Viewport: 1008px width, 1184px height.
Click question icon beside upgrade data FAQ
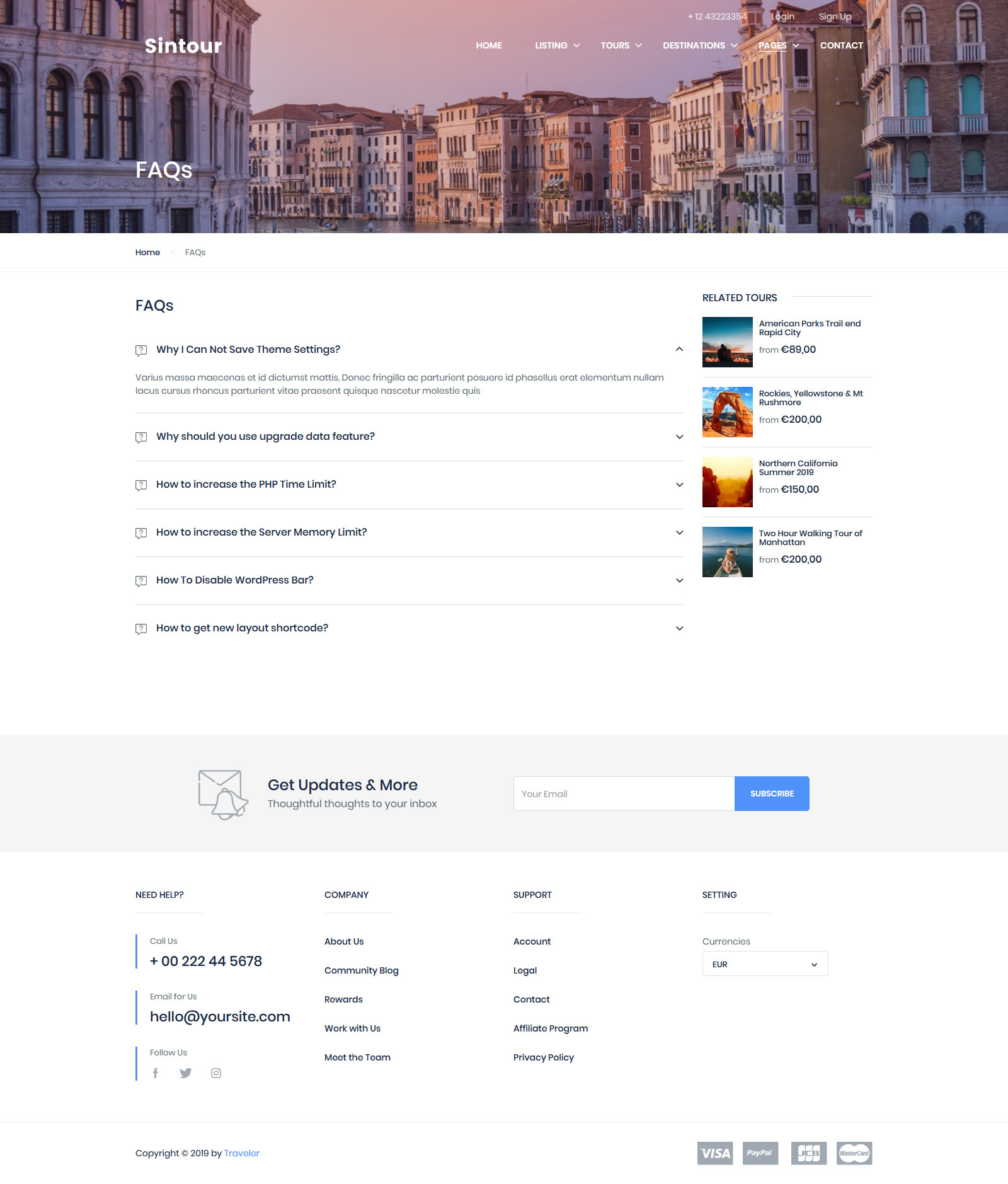pyautogui.click(x=141, y=437)
